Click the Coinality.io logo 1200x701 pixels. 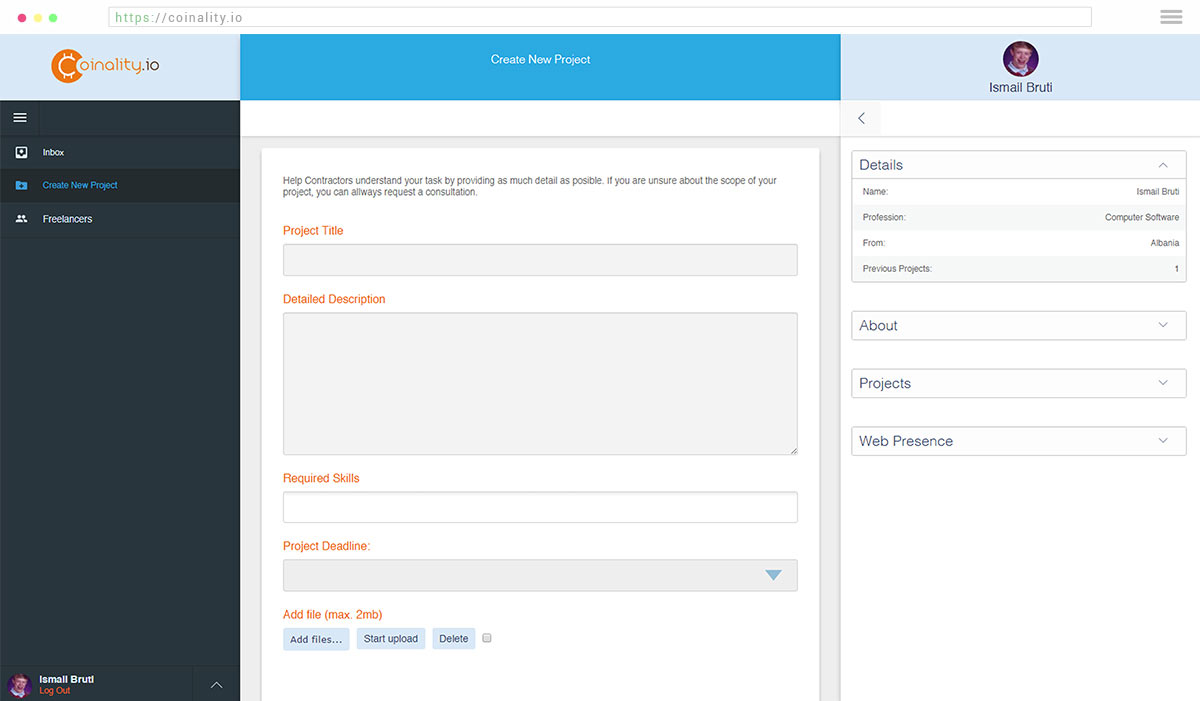tap(105, 66)
